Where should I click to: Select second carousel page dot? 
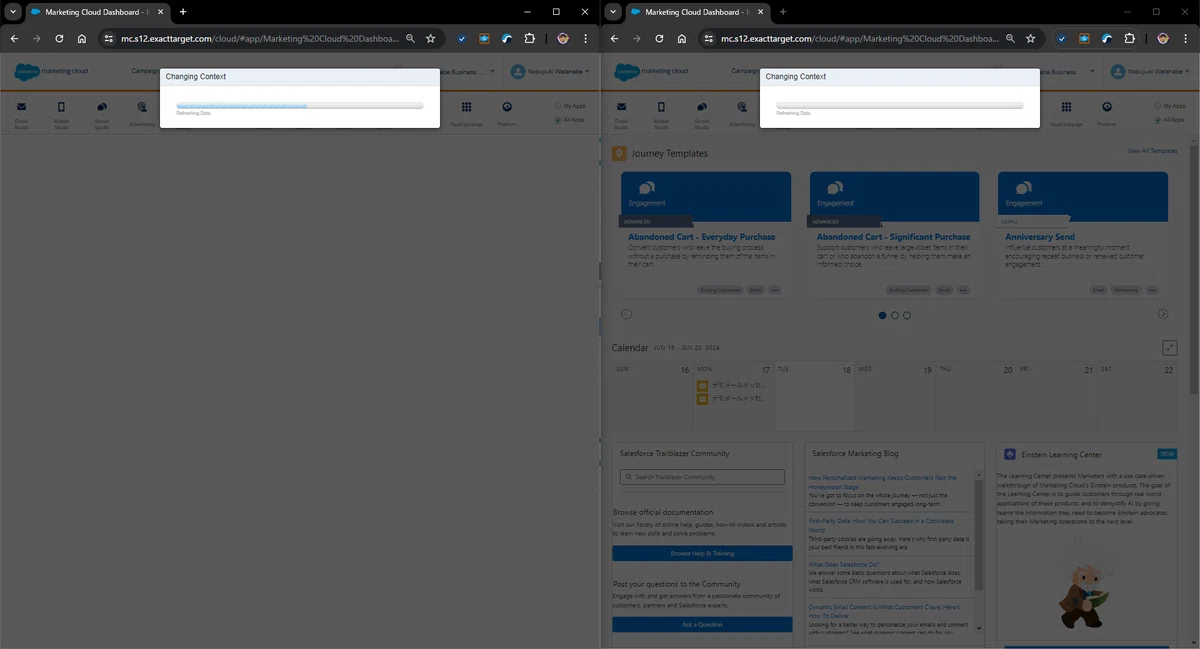(x=895, y=315)
